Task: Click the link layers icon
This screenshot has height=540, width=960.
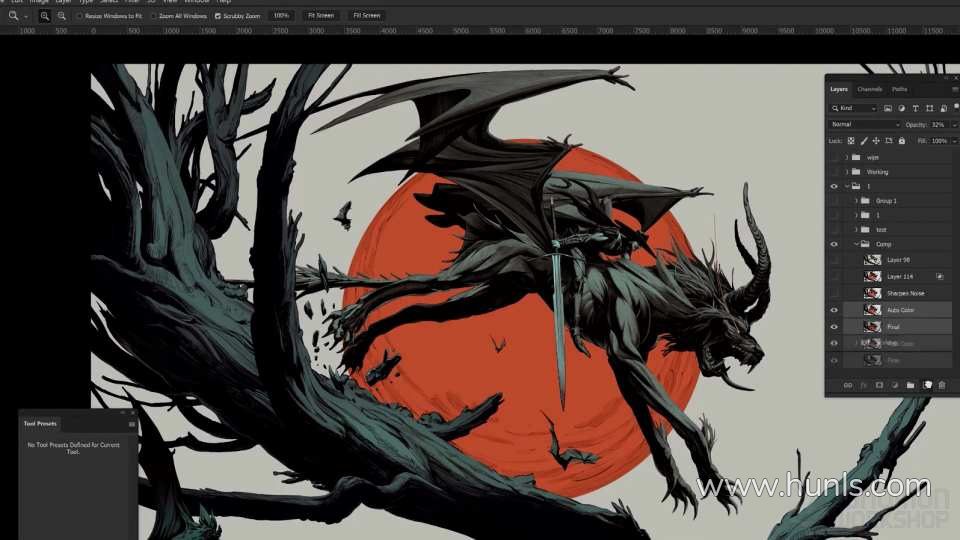Action: [x=848, y=385]
